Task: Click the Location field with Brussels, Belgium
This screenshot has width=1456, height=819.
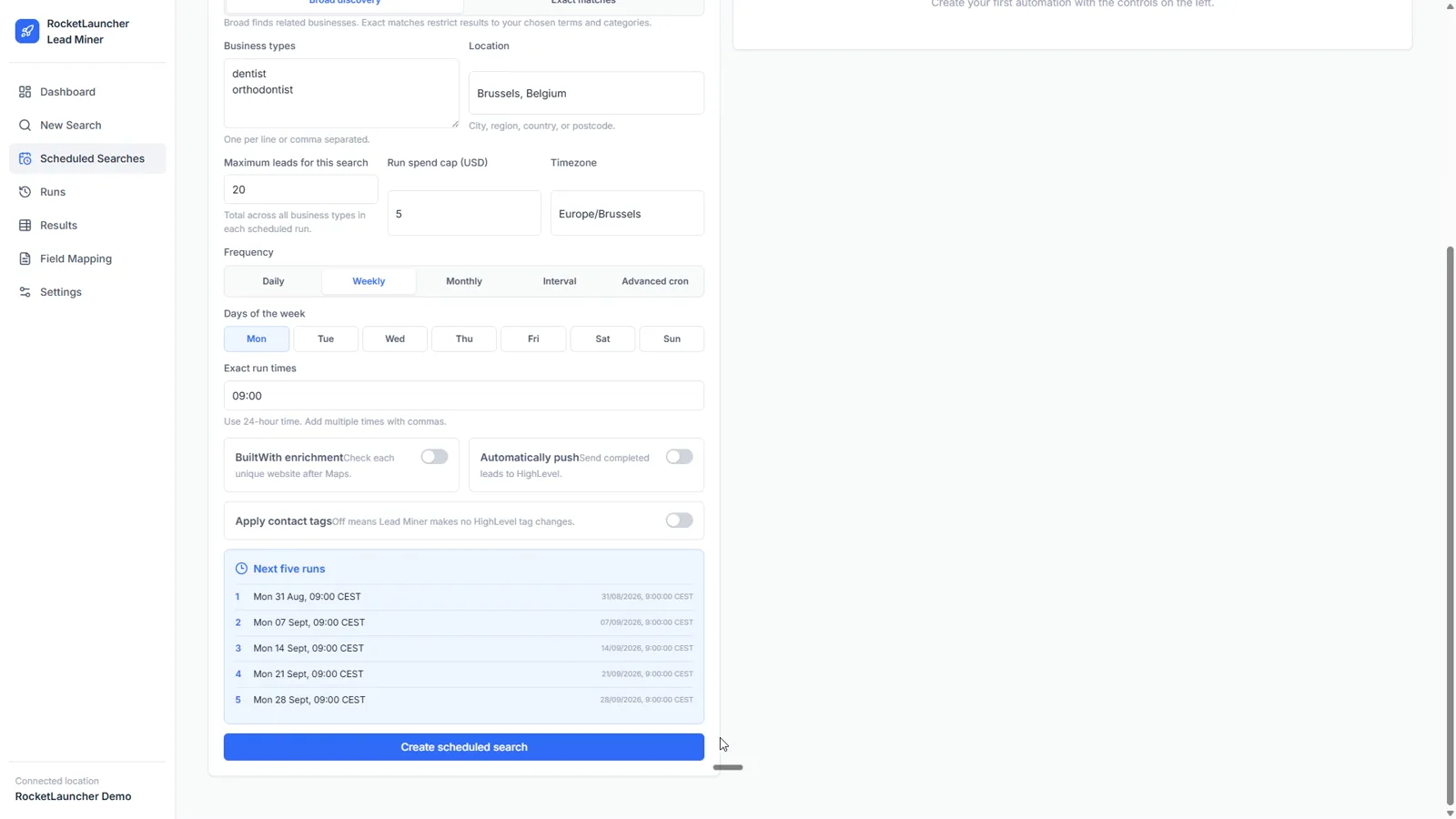Action: pyautogui.click(x=586, y=93)
